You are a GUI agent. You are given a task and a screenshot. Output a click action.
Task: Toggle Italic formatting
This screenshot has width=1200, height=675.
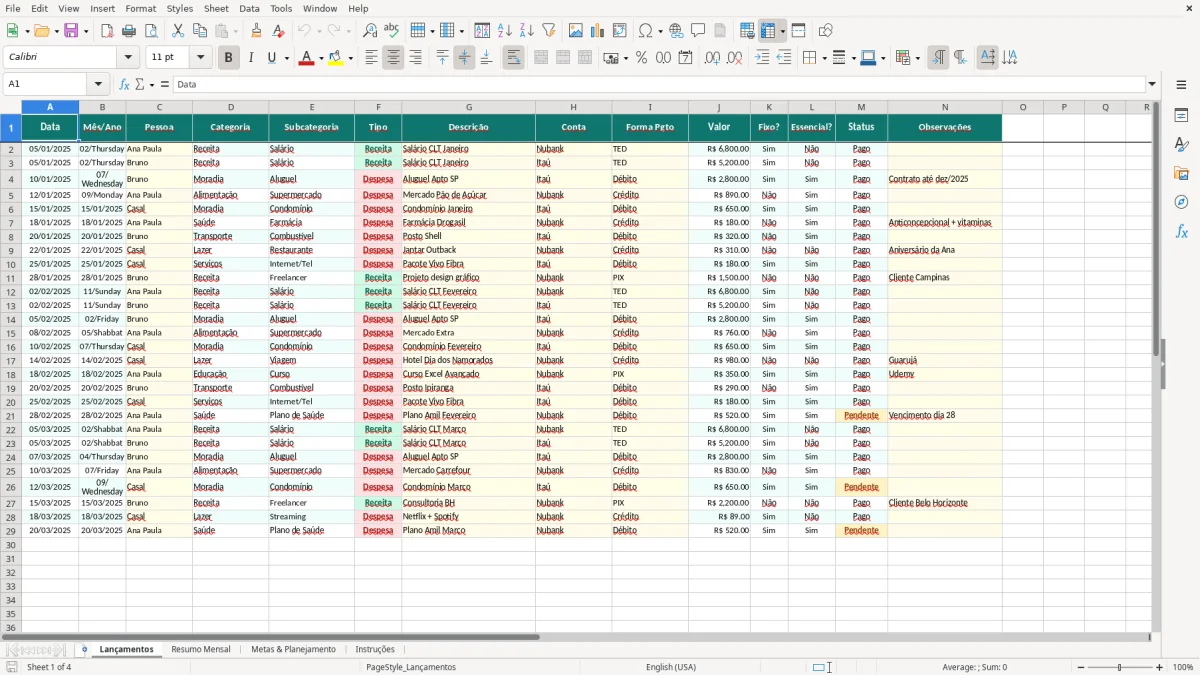tap(250, 58)
